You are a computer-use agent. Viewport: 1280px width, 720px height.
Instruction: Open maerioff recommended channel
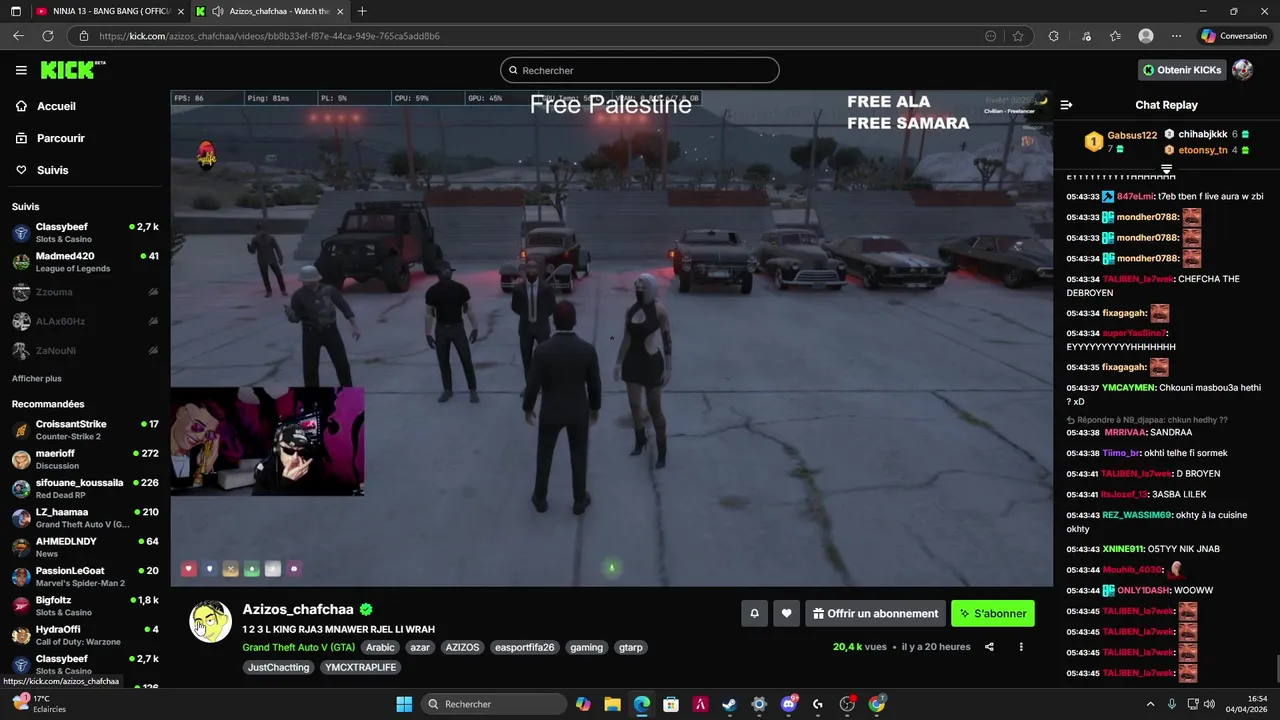pos(85,459)
